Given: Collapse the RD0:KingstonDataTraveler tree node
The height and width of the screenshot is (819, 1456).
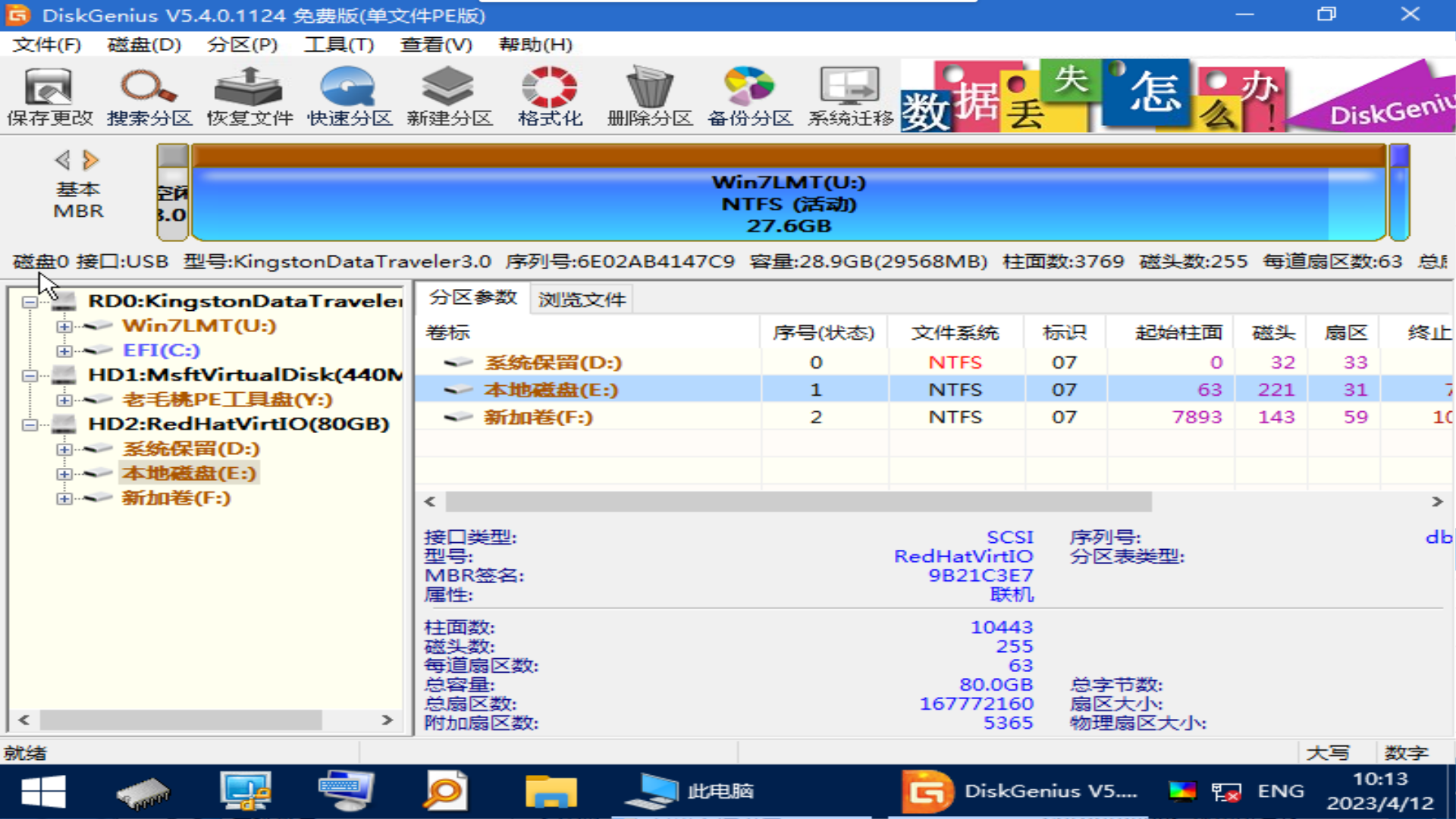Looking at the screenshot, I should (x=30, y=302).
